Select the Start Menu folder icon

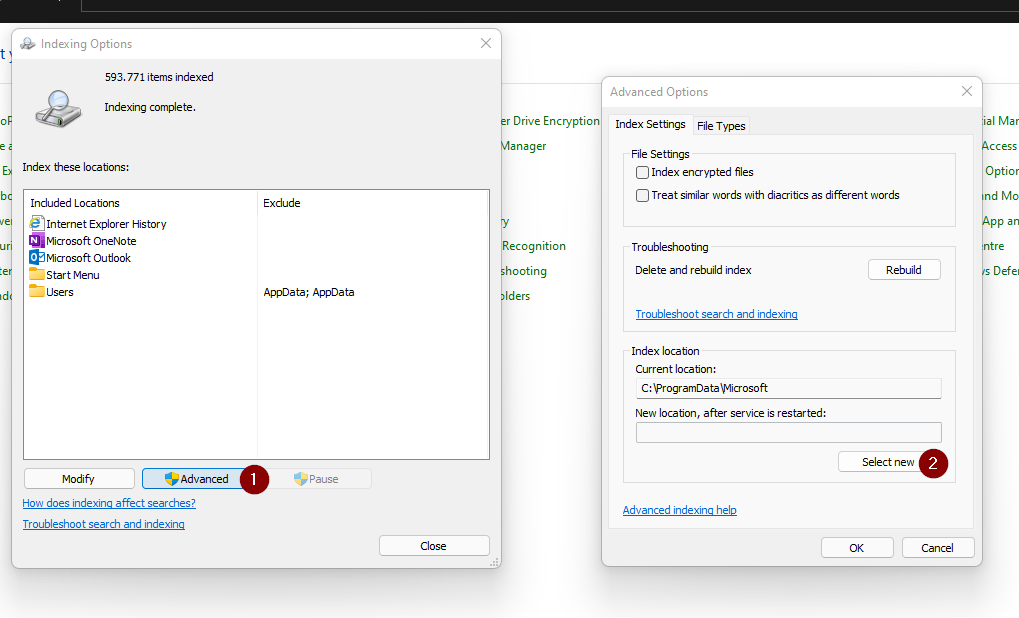[37, 275]
